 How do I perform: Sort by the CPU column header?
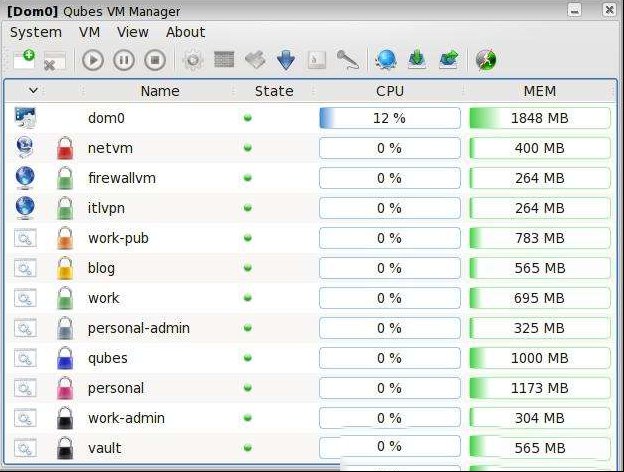tap(390, 91)
